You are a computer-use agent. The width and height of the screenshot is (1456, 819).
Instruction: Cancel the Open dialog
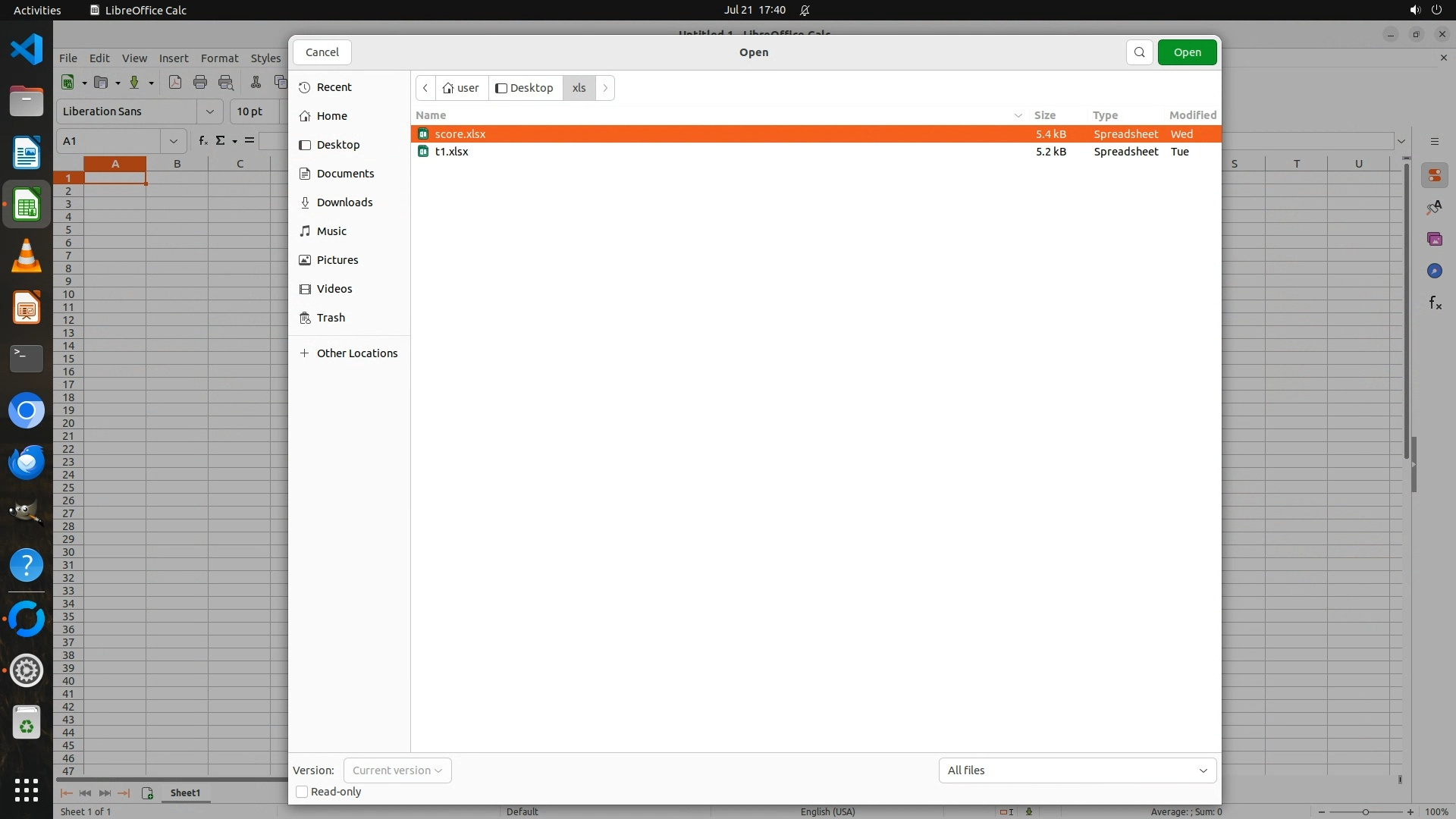[322, 52]
